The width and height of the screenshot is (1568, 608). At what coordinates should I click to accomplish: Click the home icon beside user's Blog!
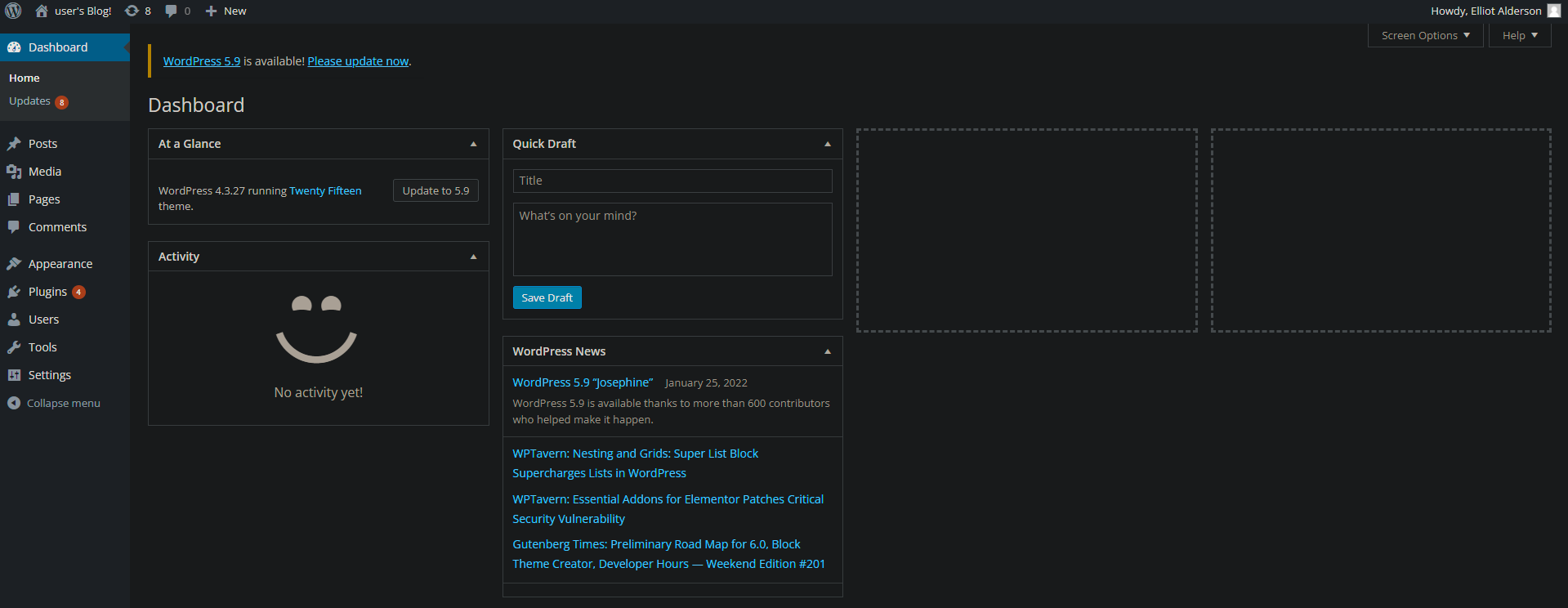click(42, 11)
